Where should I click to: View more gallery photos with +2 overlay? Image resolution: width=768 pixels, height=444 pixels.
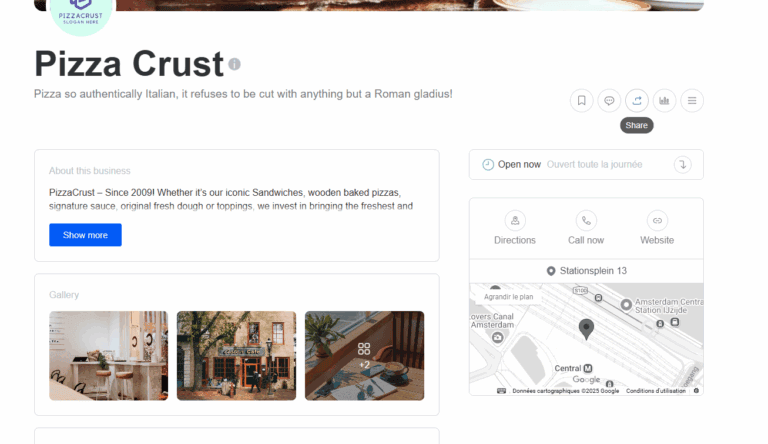click(x=364, y=356)
